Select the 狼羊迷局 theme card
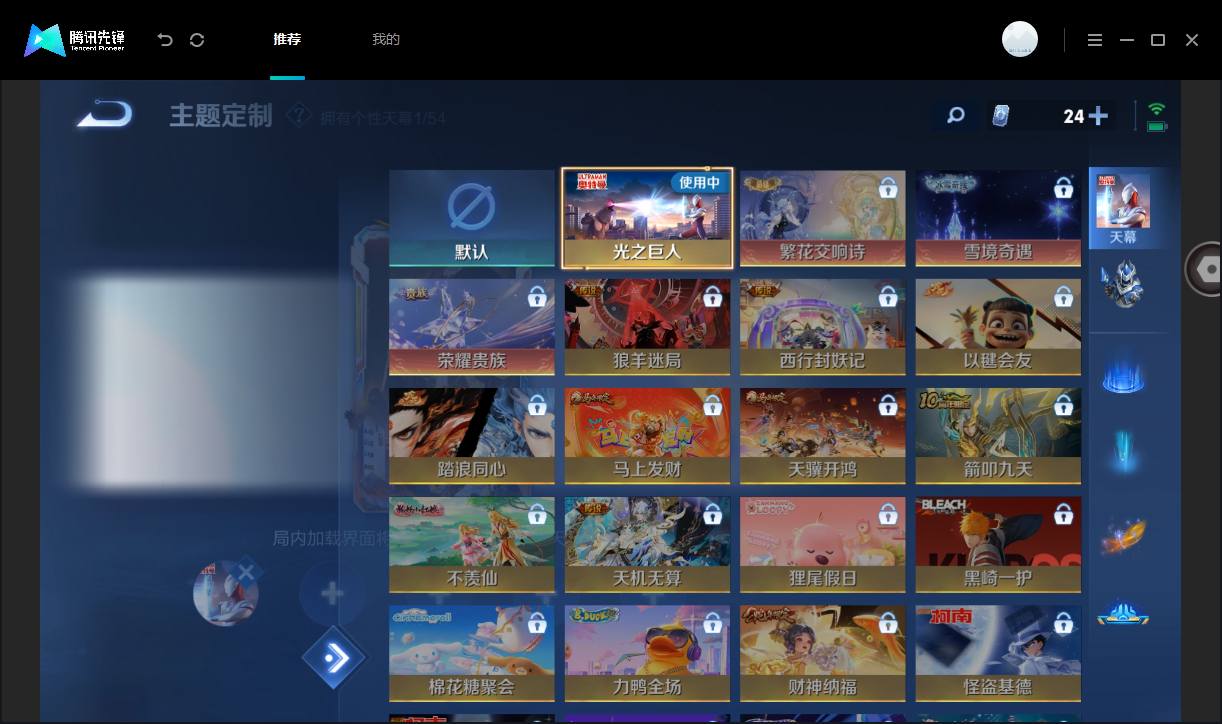 pyautogui.click(x=647, y=327)
